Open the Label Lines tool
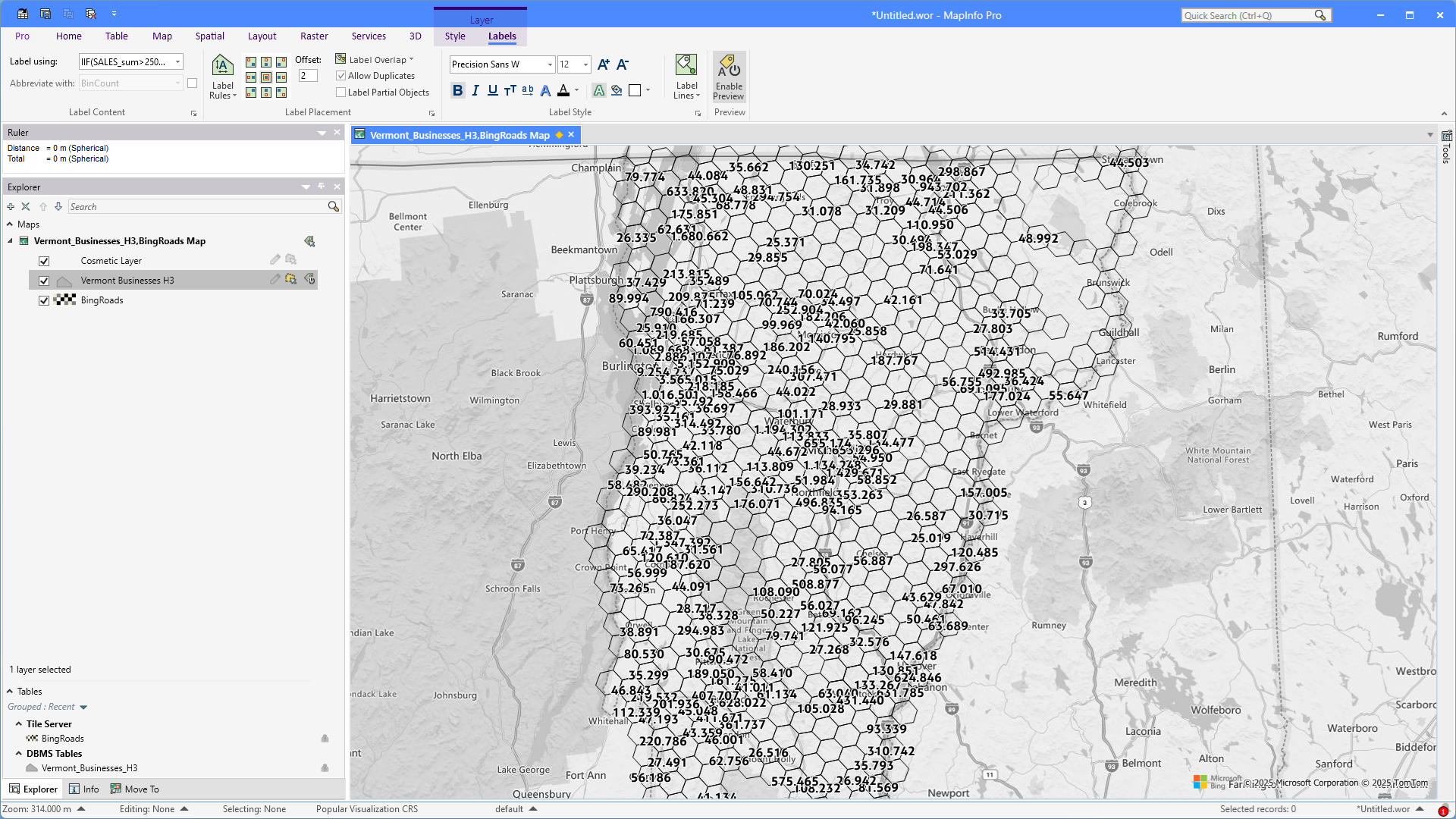 click(686, 76)
